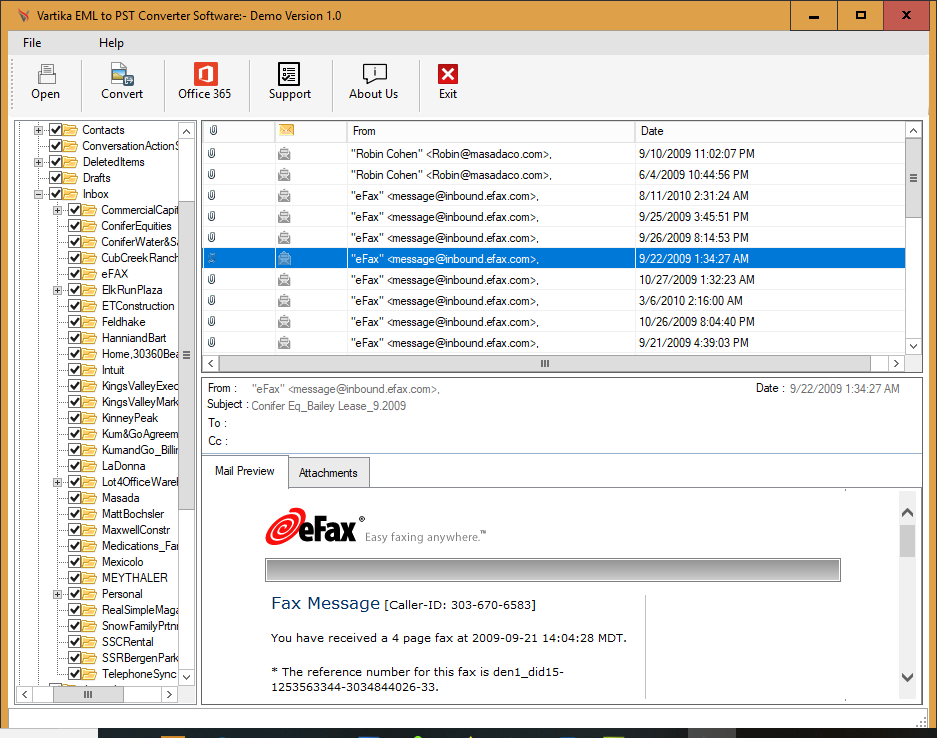Click the Contacts folder icon
This screenshot has height=738, width=937.
coord(71,130)
